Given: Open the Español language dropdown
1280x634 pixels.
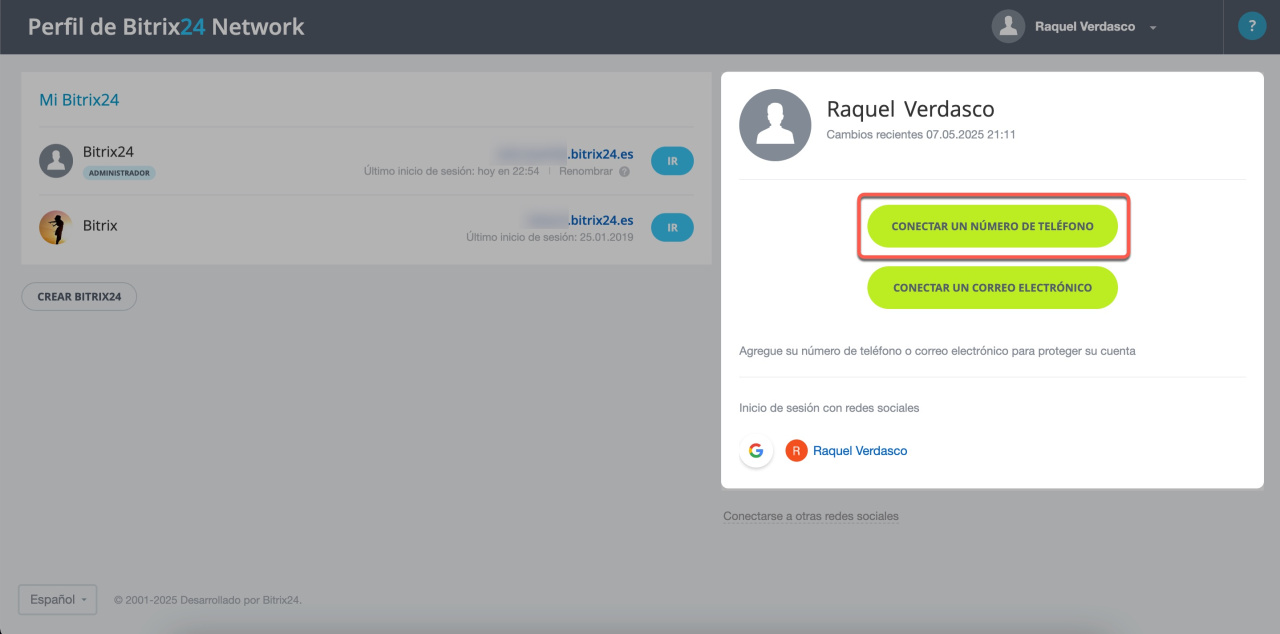Looking at the screenshot, I should tap(57, 600).
